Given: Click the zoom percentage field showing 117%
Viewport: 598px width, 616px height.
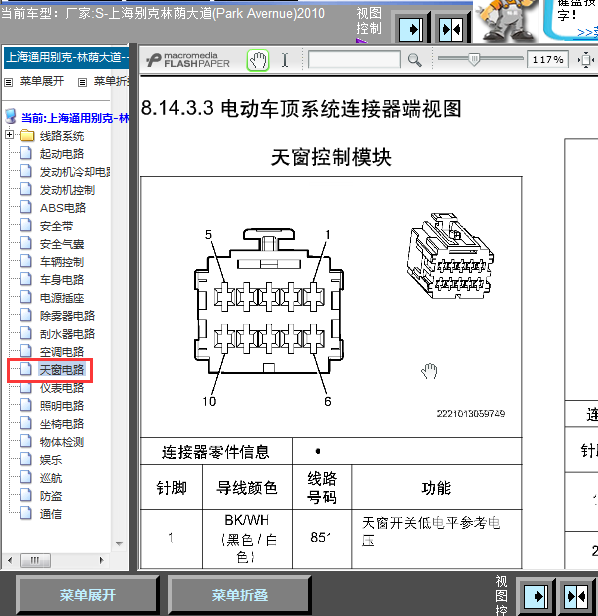Looking at the screenshot, I should (x=547, y=60).
